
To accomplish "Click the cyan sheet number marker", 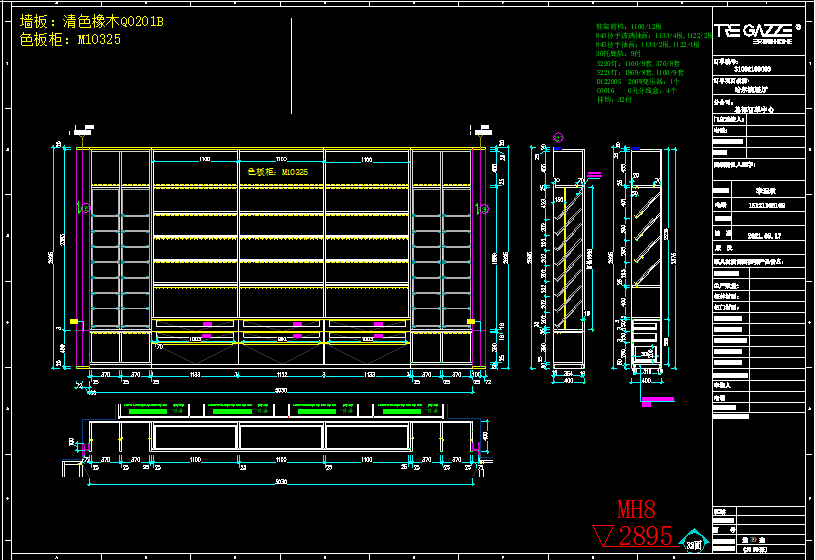I will click(x=693, y=540).
